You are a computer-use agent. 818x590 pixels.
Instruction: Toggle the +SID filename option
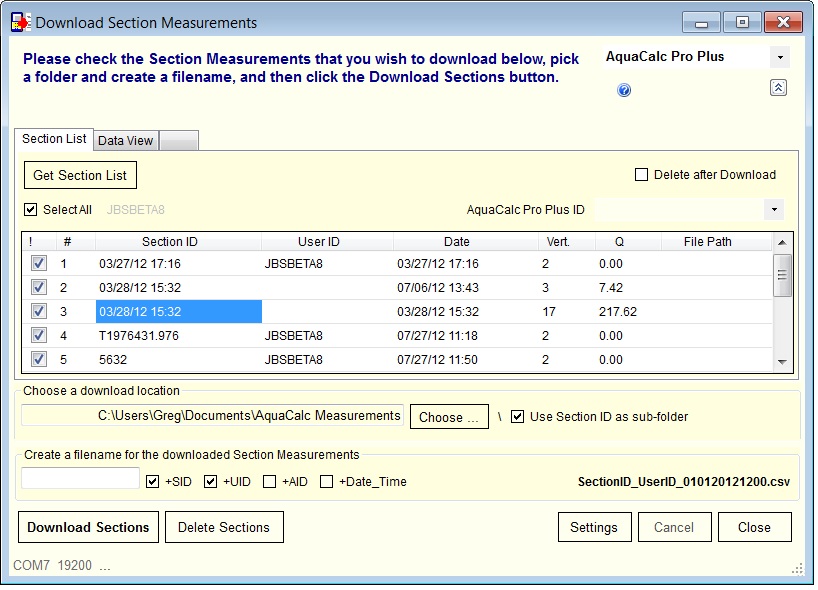click(x=152, y=481)
